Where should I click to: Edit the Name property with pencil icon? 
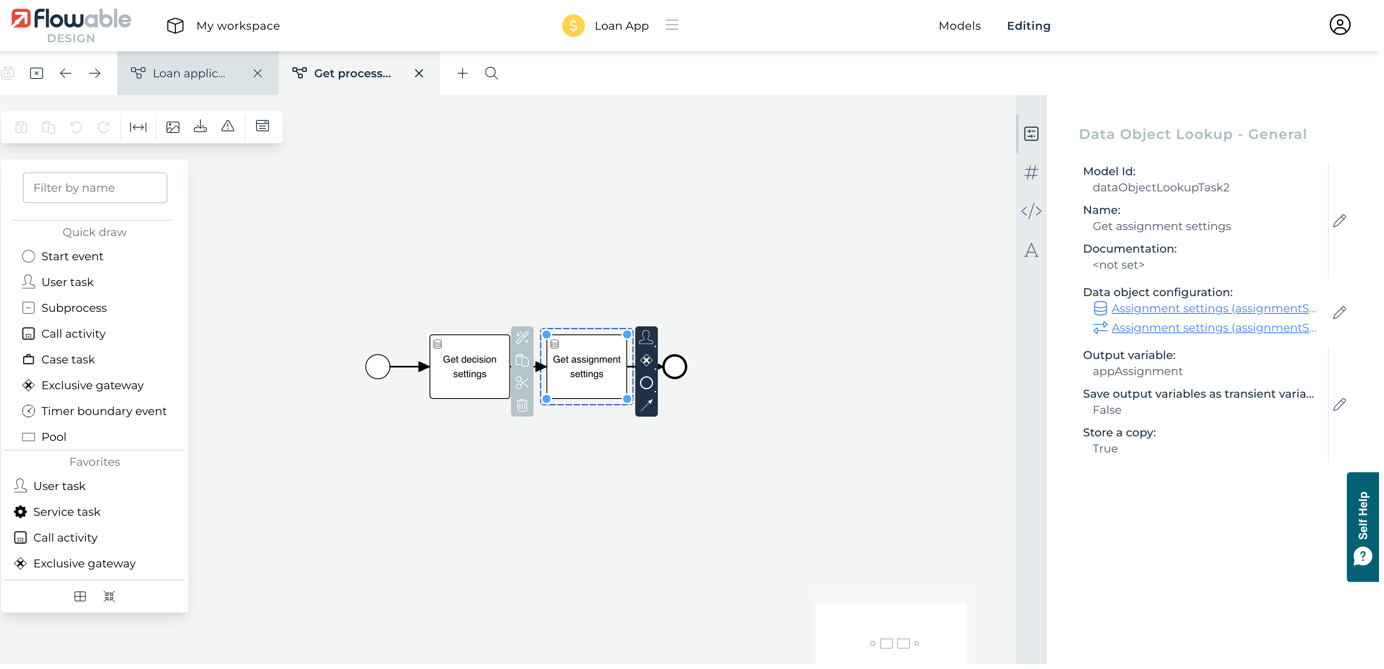click(x=1339, y=220)
